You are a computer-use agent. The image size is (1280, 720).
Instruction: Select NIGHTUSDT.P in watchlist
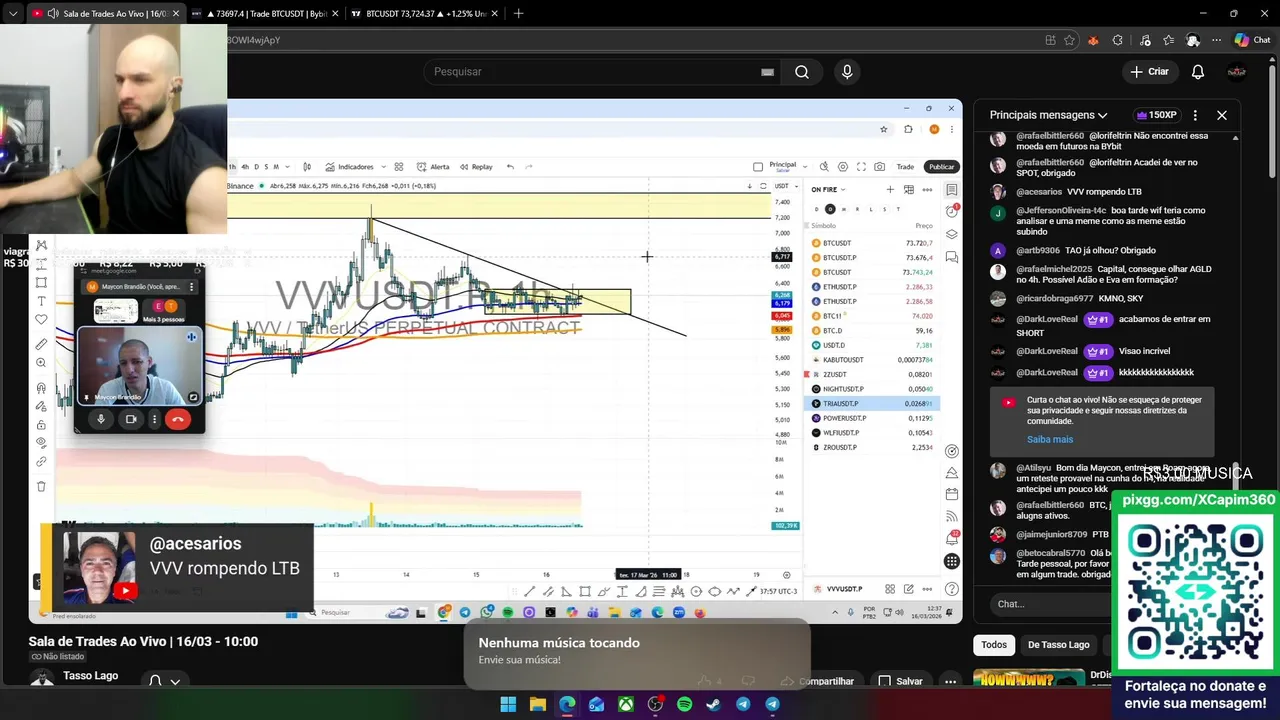872,389
